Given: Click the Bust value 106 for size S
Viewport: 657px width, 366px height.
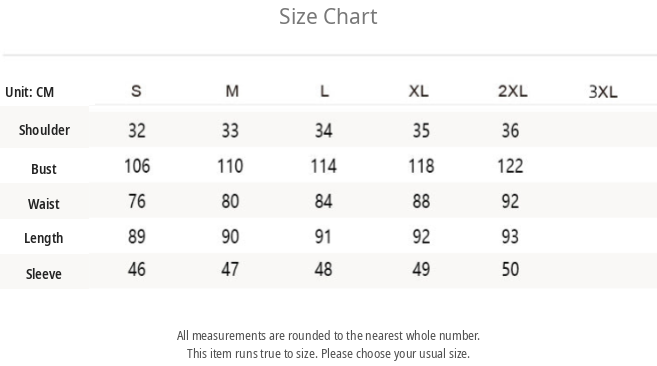Looking at the screenshot, I should click(x=137, y=166).
